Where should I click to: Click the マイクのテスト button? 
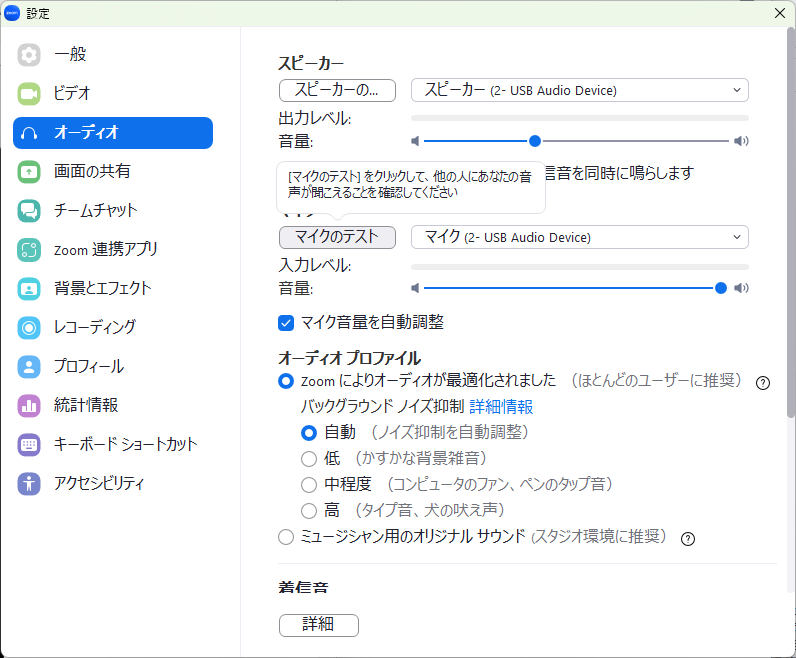tap(337, 238)
